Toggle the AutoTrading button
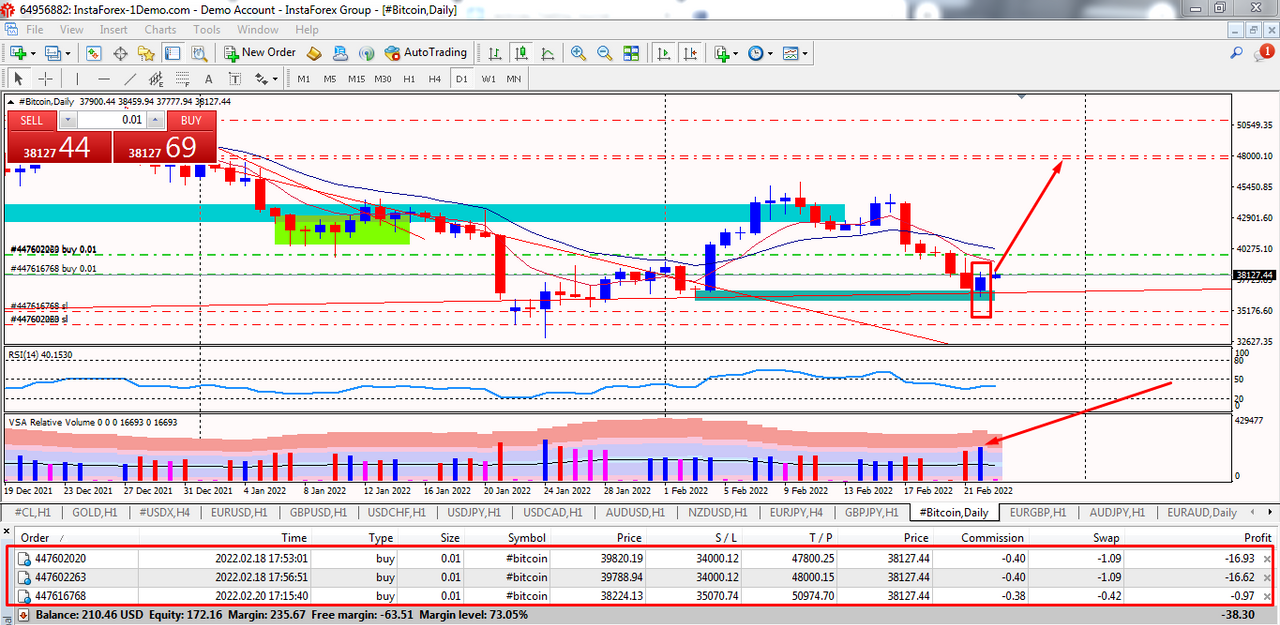This screenshot has width=1280, height=625. click(x=425, y=53)
